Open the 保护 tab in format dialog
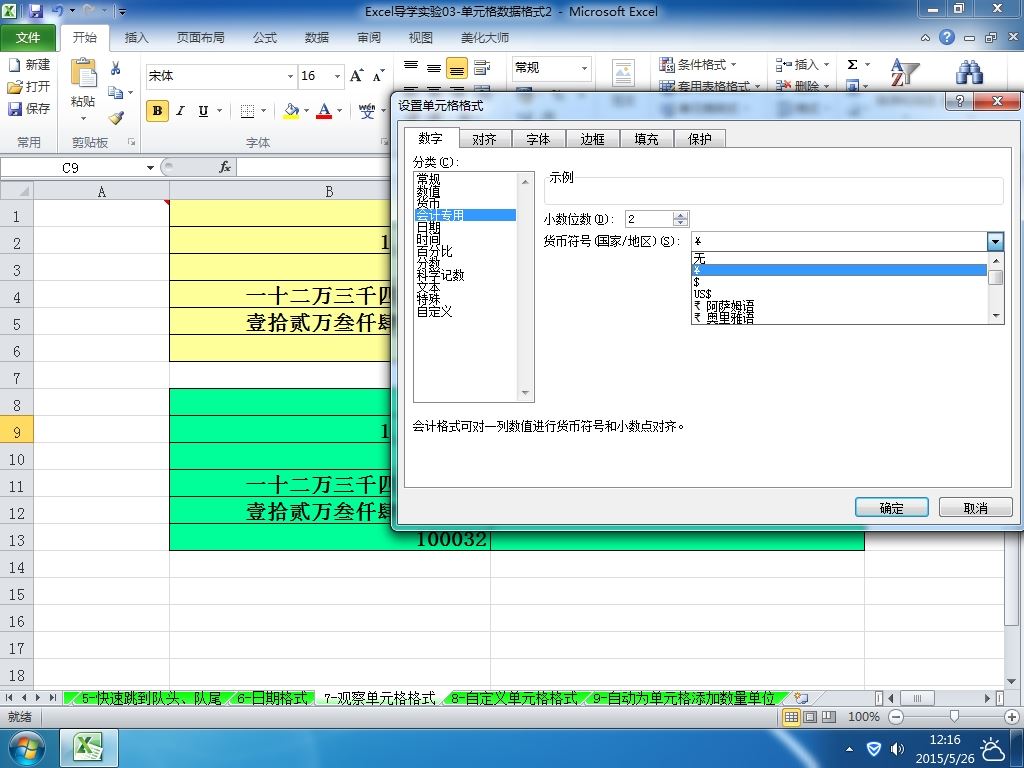The height and width of the screenshot is (768, 1024). 699,139
